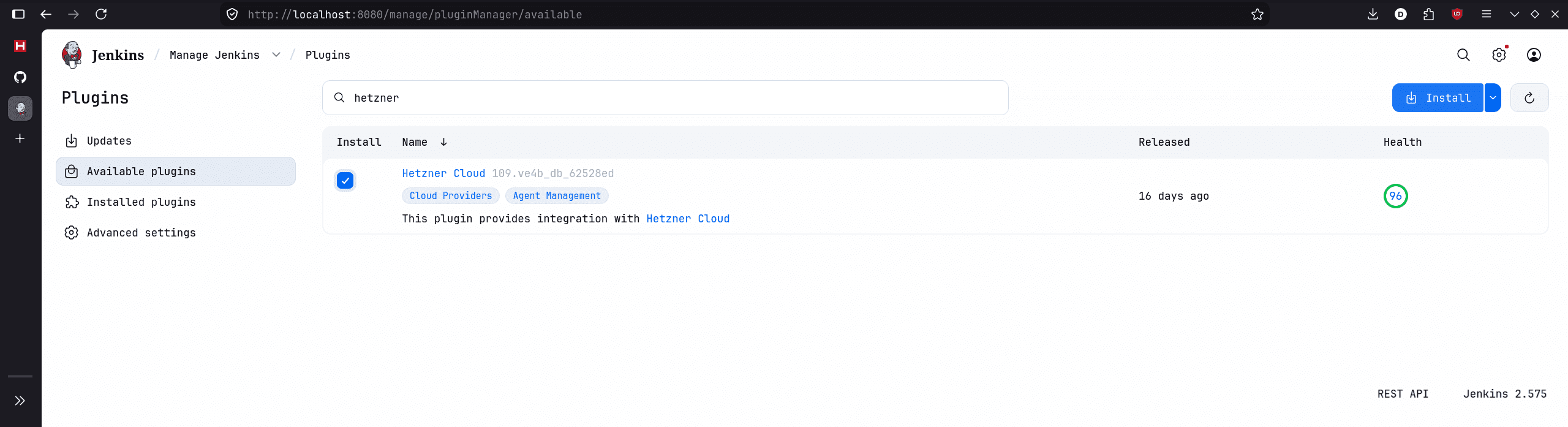Click the Plugins breadcrumb

(328, 55)
